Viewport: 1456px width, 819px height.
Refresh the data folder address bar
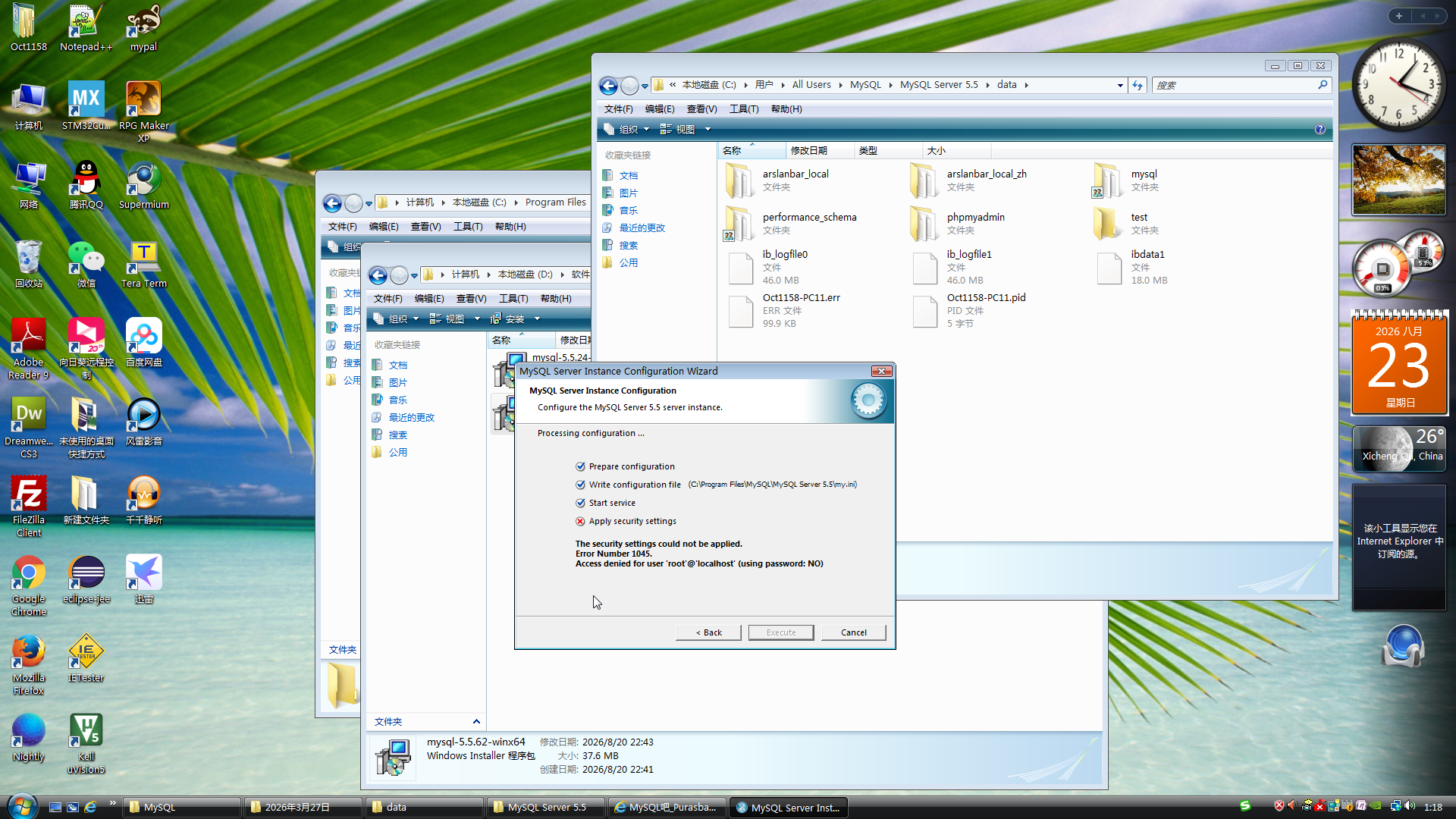[1137, 85]
